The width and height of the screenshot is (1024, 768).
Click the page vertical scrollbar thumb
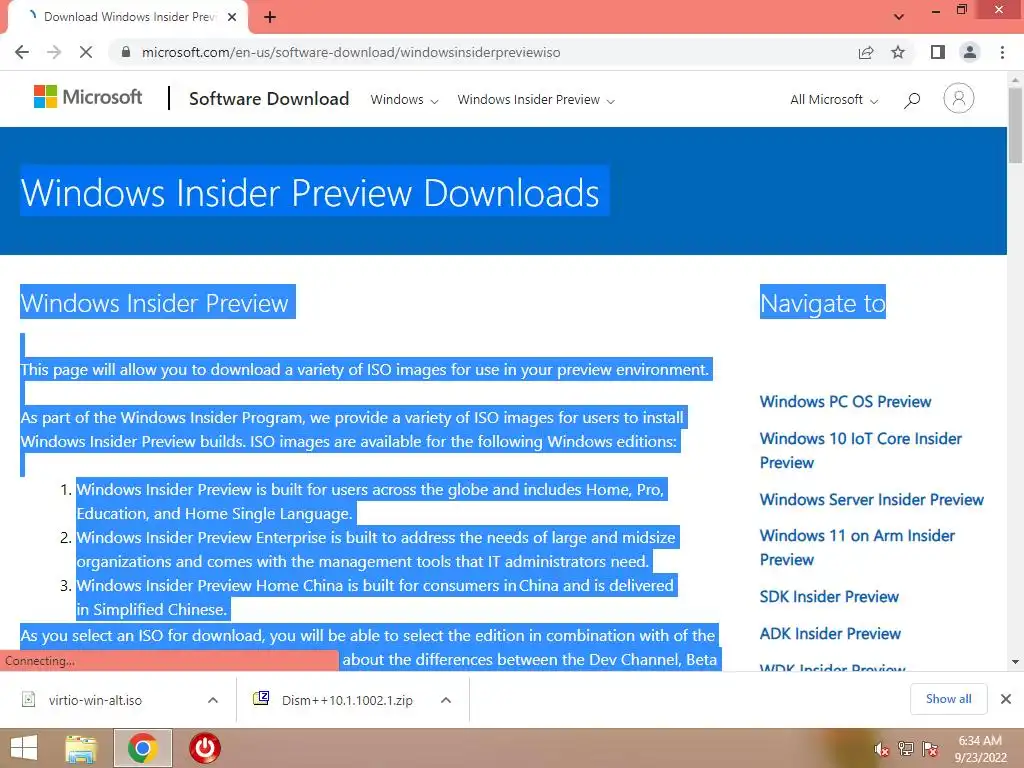(1015, 124)
